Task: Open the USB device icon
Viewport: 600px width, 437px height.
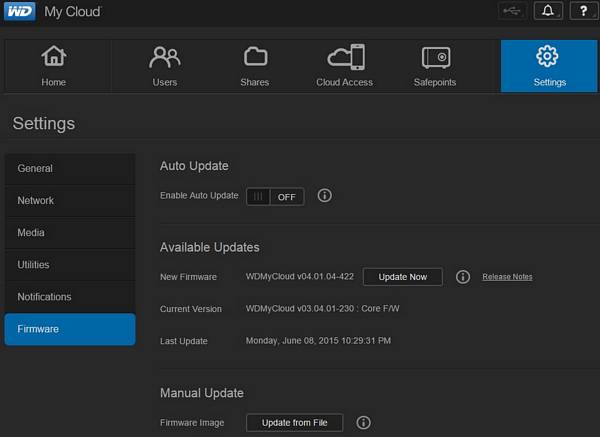Action: click(512, 11)
